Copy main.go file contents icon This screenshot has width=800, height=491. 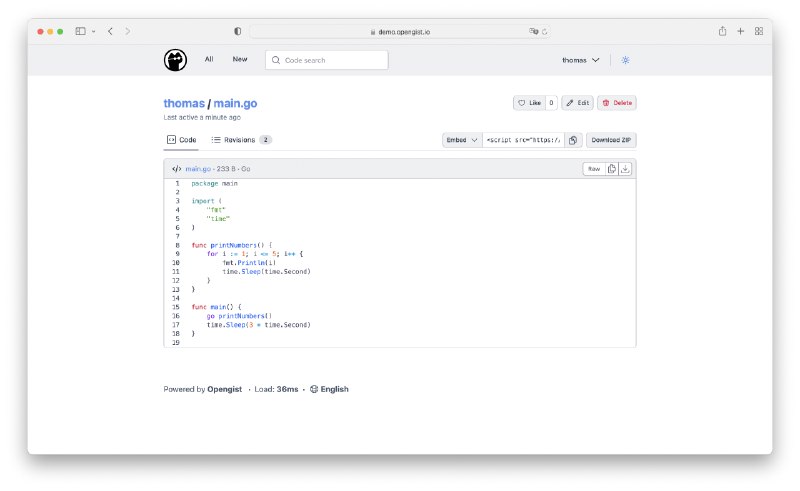pyautogui.click(x=612, y=169)
